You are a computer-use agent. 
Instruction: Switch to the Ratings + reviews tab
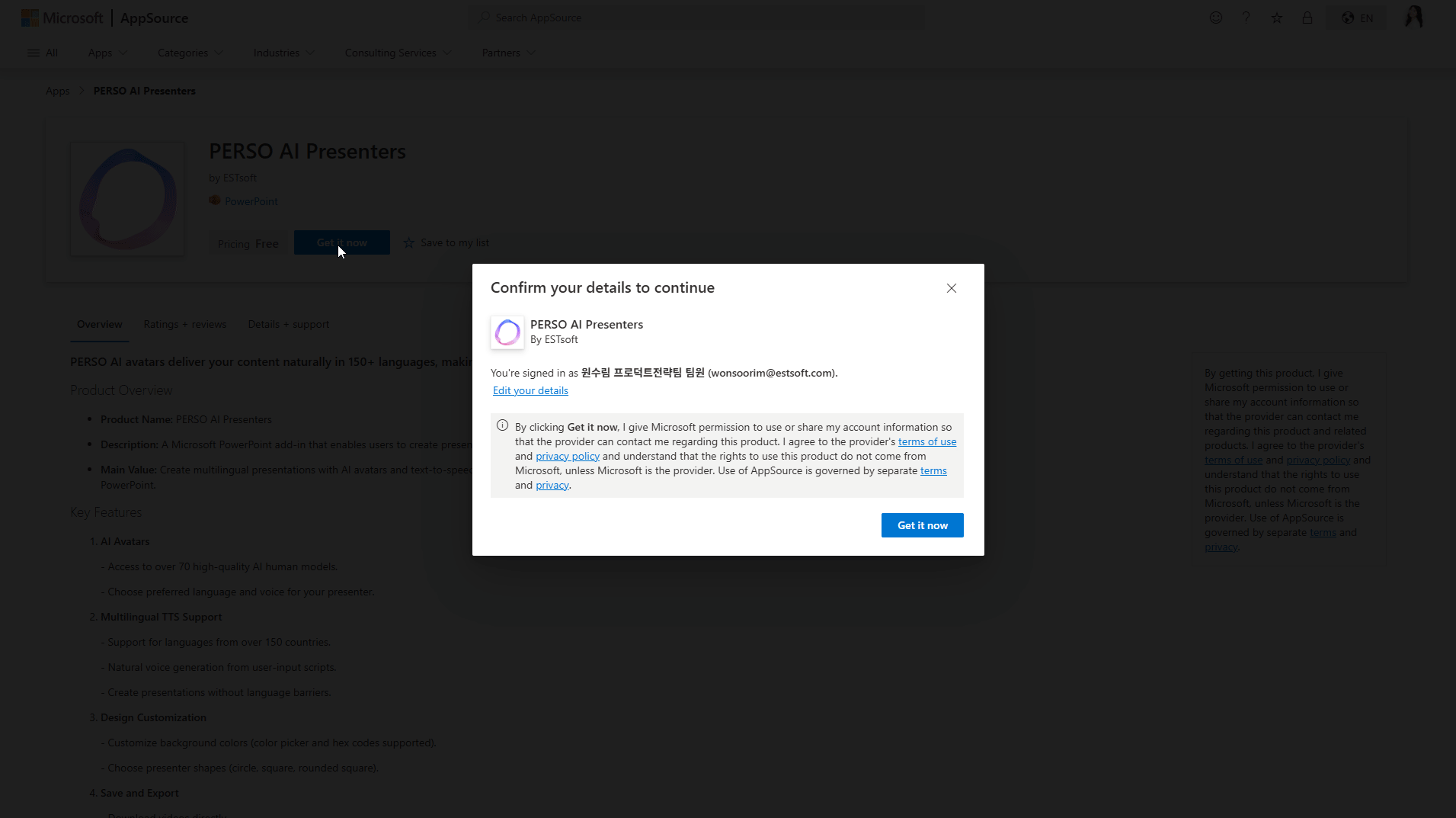185,324
